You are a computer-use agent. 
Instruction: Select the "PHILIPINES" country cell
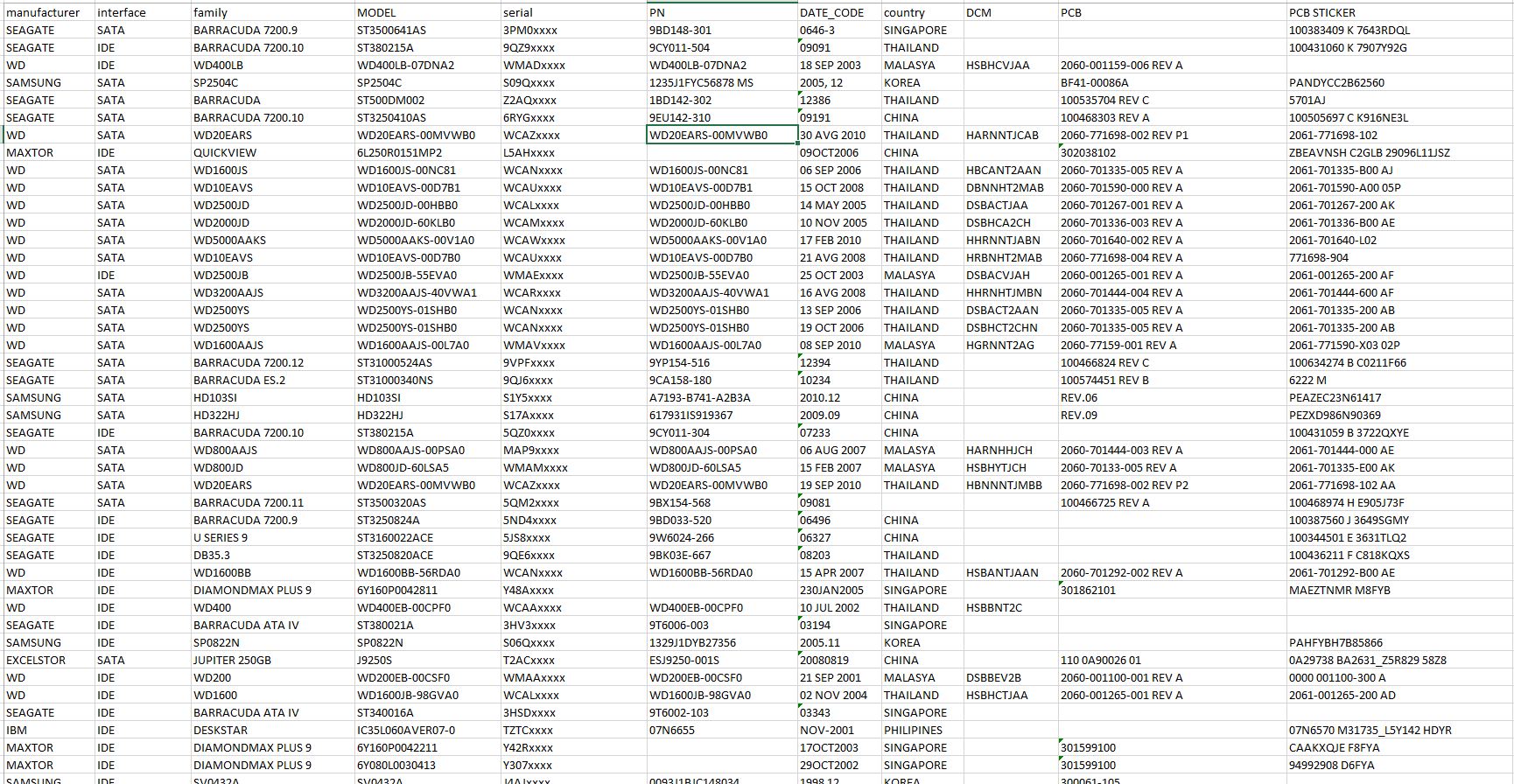pos(922,730)
